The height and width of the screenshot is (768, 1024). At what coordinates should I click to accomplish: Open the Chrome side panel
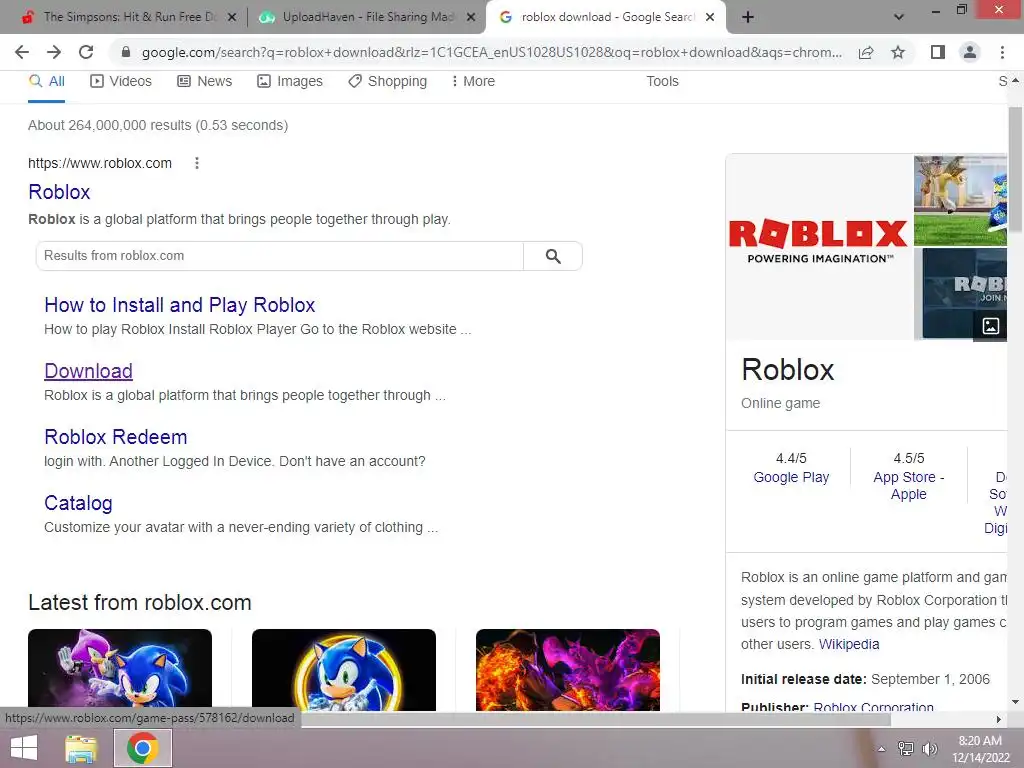938,52
